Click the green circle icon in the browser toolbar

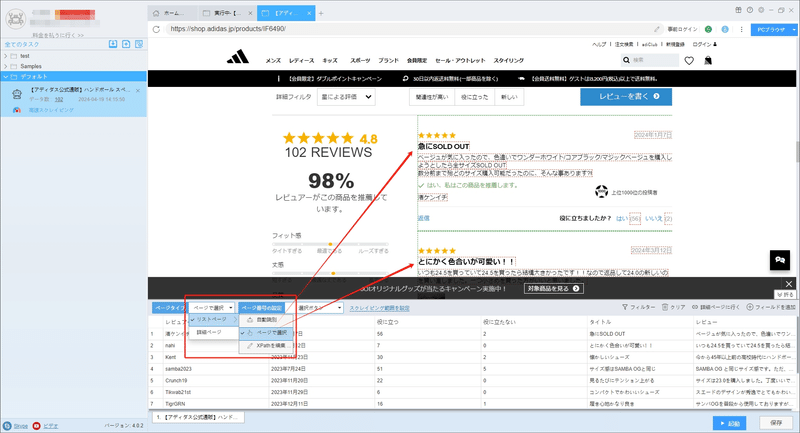pos(708,29)
